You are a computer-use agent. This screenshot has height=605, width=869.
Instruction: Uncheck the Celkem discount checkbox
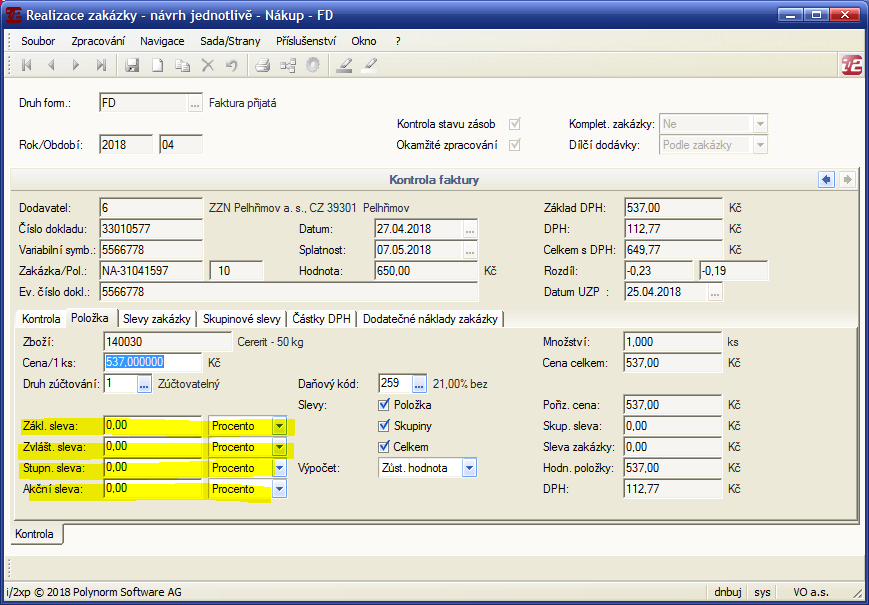[384, 447]
